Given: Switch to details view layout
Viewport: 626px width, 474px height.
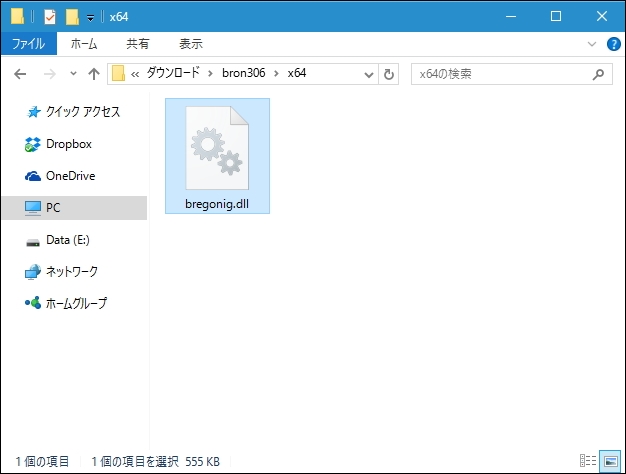Looking at the screenshot, I should pos(588,461).
